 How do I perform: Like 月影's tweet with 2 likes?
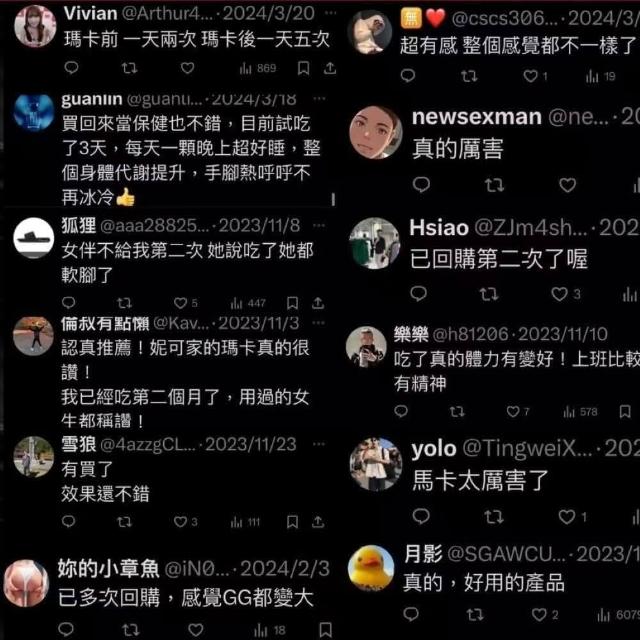(x=545, y=615)
